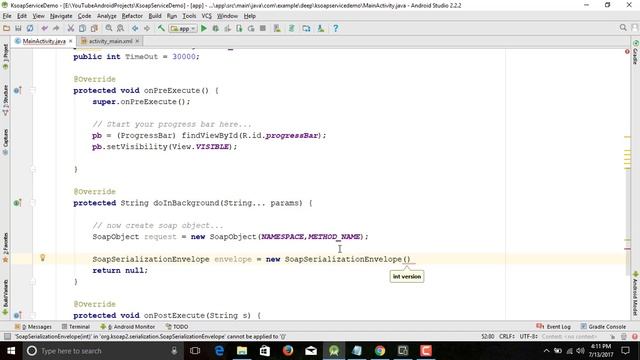640x360 pixels.
Task: Click the Cut scissors icon
Action: click(x=71, y=28)
